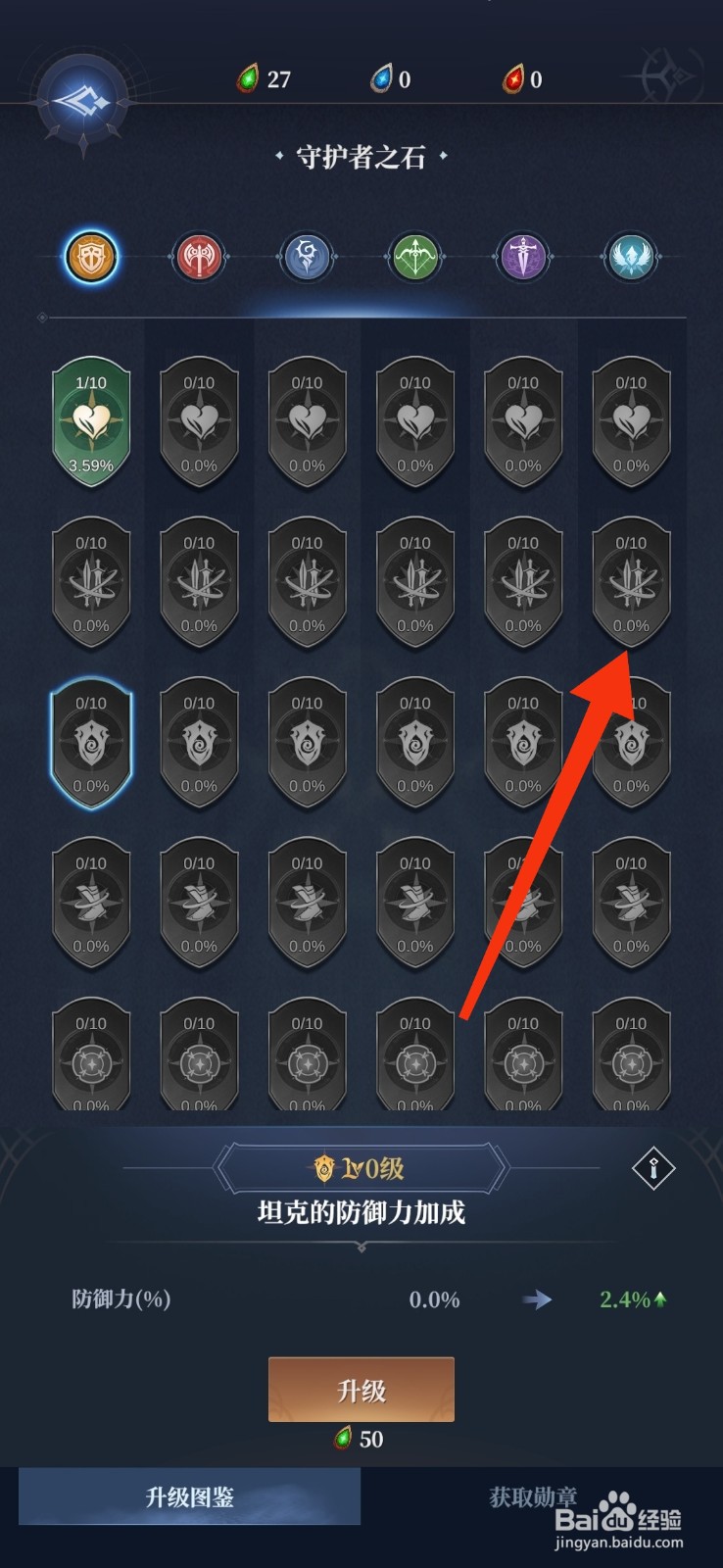Tap the blue gem currency counter
723x1568 pixels.
coord(390,79)
